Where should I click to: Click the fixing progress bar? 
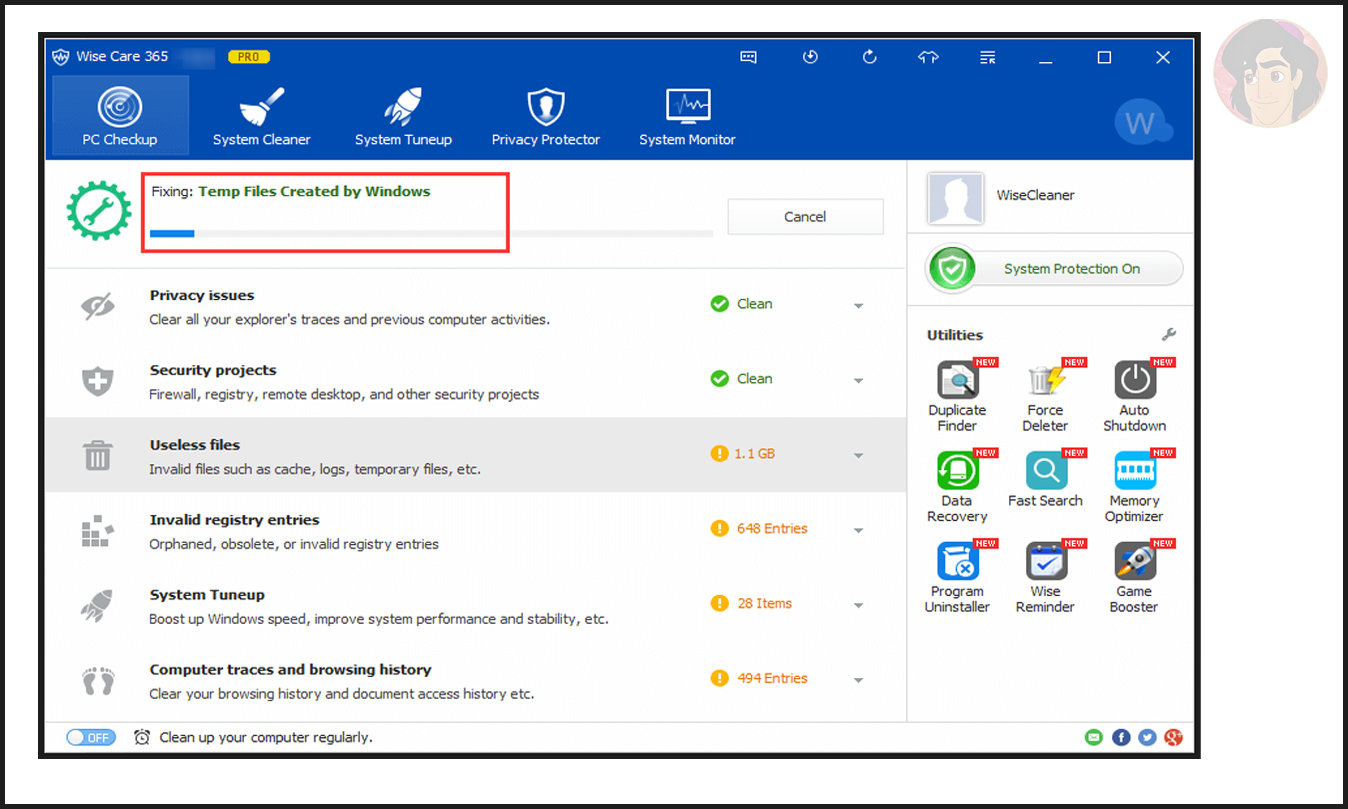click(431, 233)
